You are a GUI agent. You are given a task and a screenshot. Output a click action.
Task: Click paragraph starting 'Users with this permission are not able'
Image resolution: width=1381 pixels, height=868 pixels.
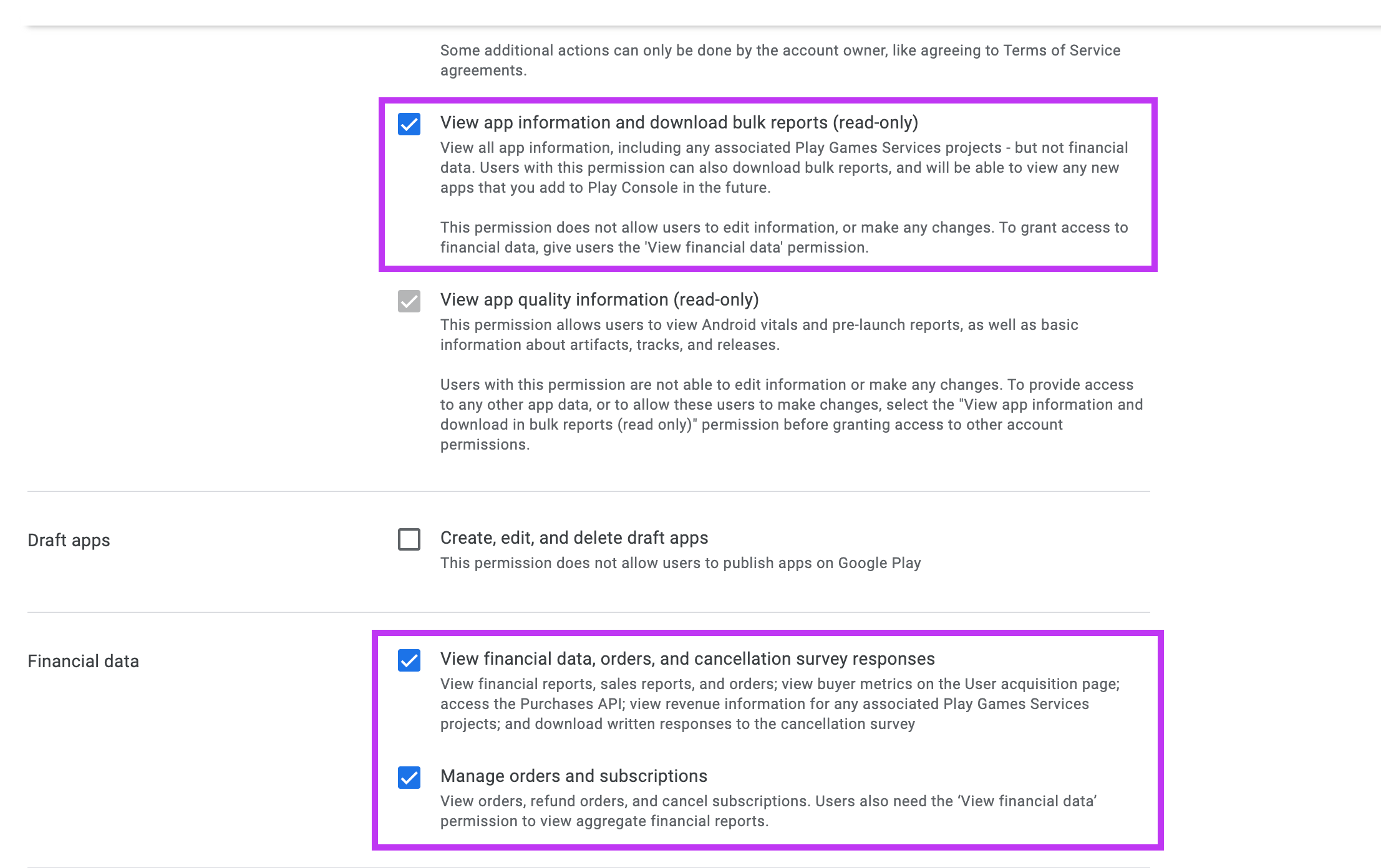click(791, 415)
